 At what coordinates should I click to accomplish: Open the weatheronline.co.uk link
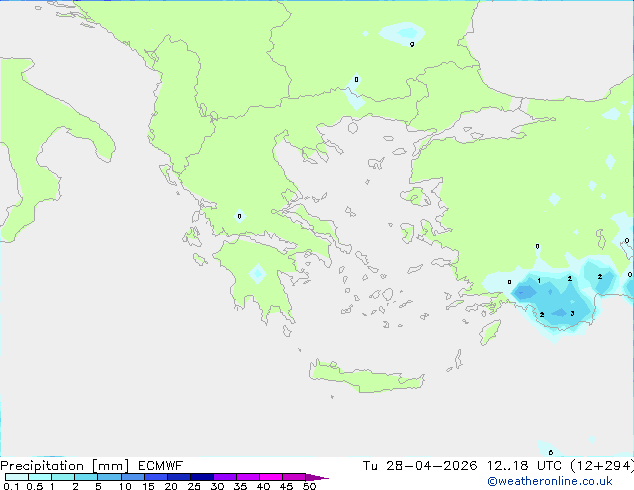(550, 481)
